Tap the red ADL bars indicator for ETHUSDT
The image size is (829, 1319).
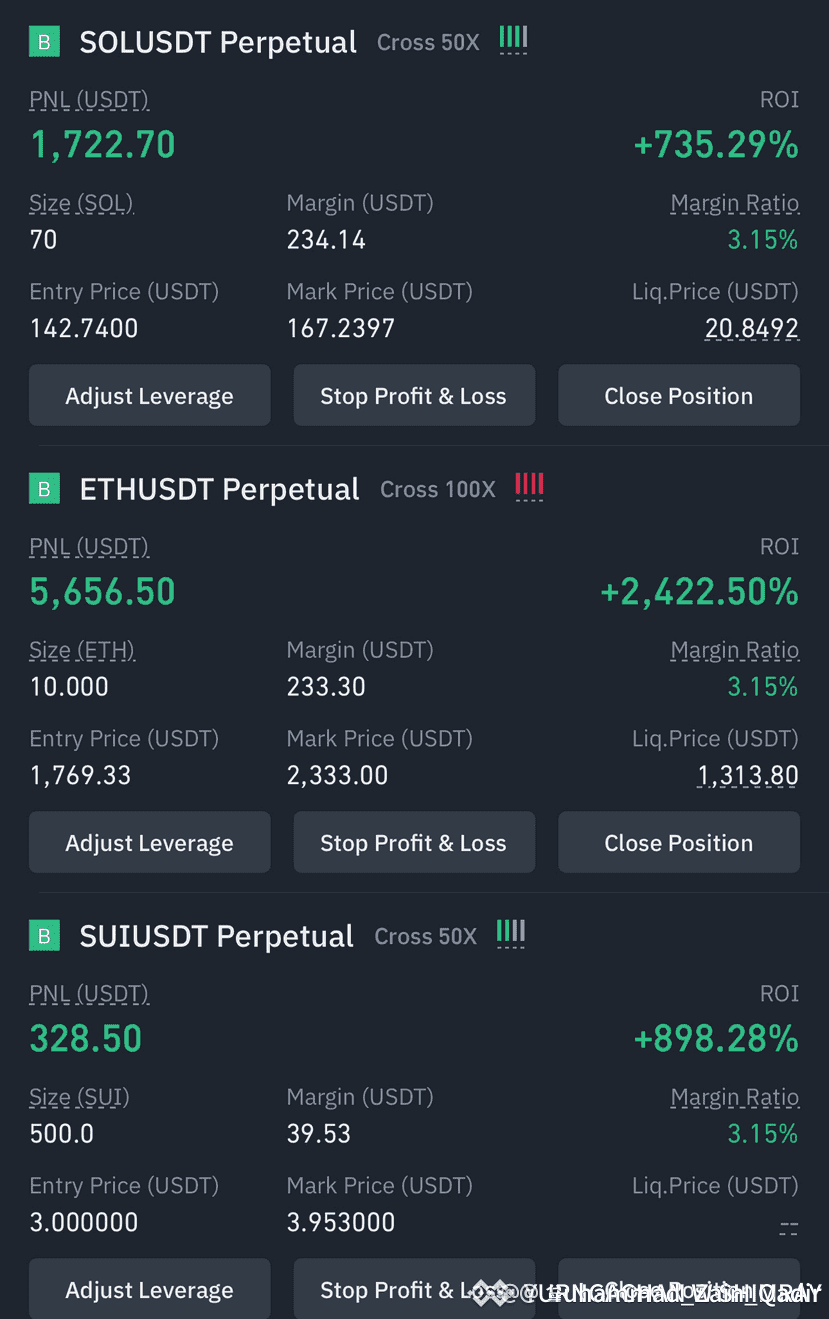529,487
